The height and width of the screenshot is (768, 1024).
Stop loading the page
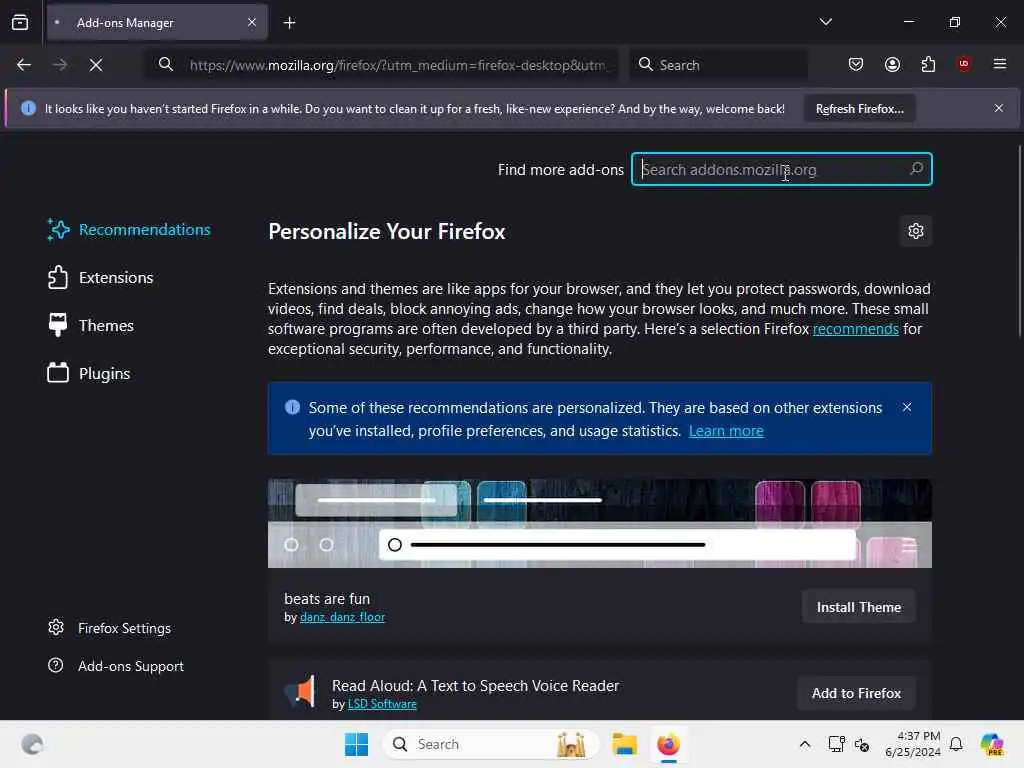pyautogui.click(x=96, y=65)
